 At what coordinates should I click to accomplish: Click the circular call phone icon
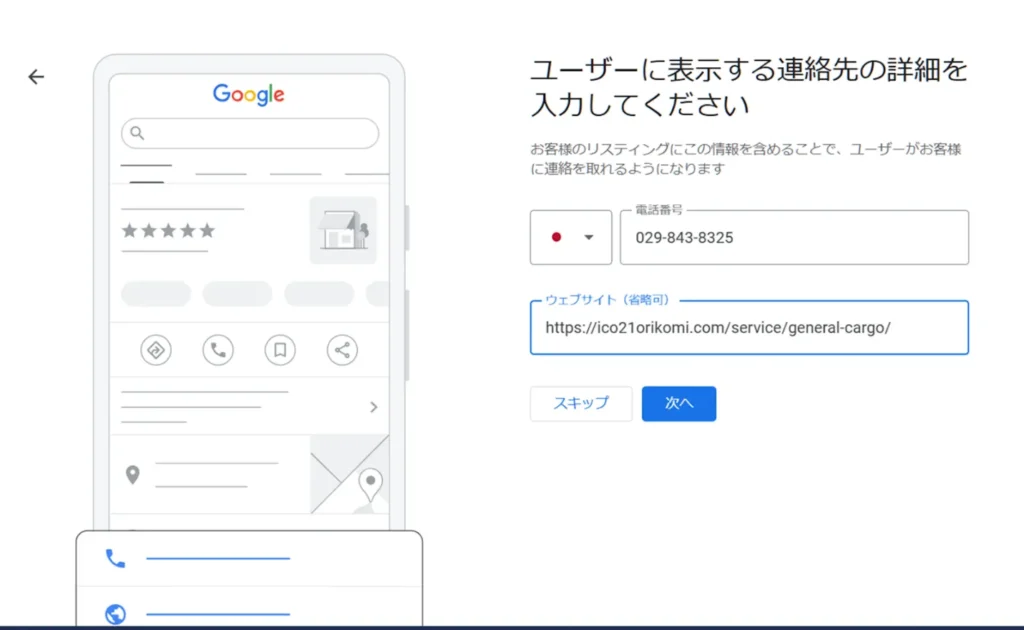coord(218,350)
